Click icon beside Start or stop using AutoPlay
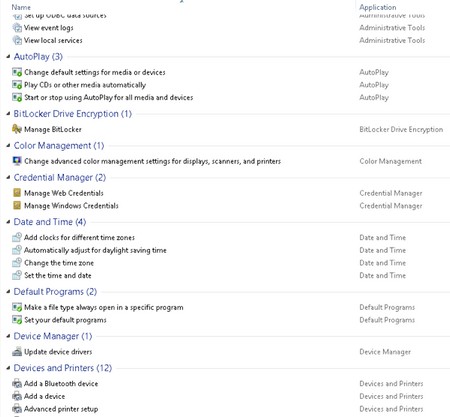 click(x=17, y=97)
